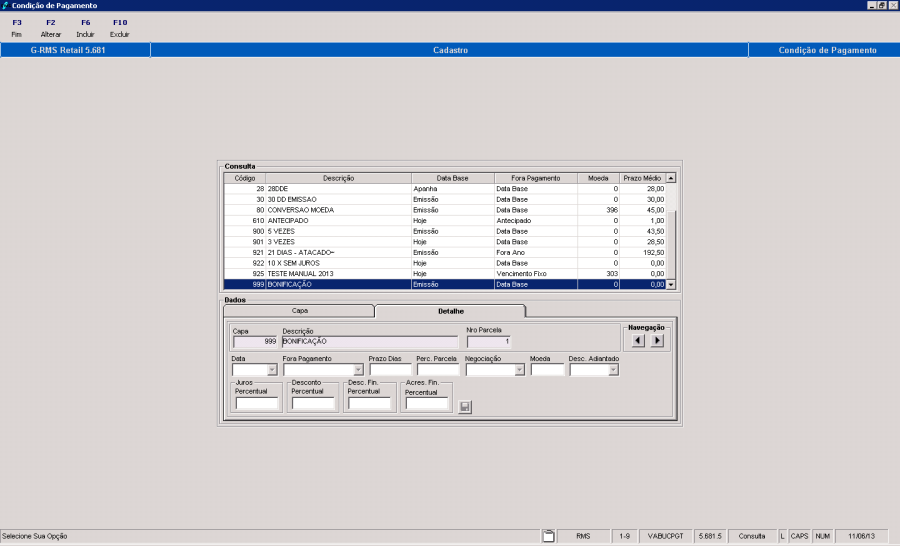The height and width of the screenshot is (546, 900).
Task: Click the Descrição field showing BONIFICAÇÃO
Action: tap(370, 342)
